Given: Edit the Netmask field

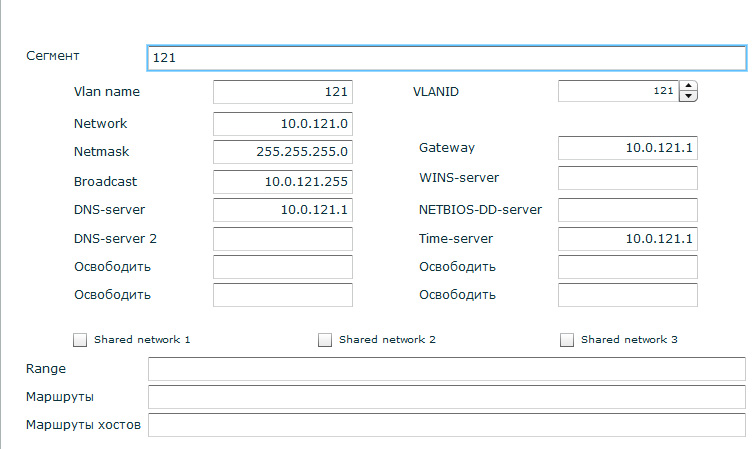Looking at the screenshot, I should click(283, 153).
